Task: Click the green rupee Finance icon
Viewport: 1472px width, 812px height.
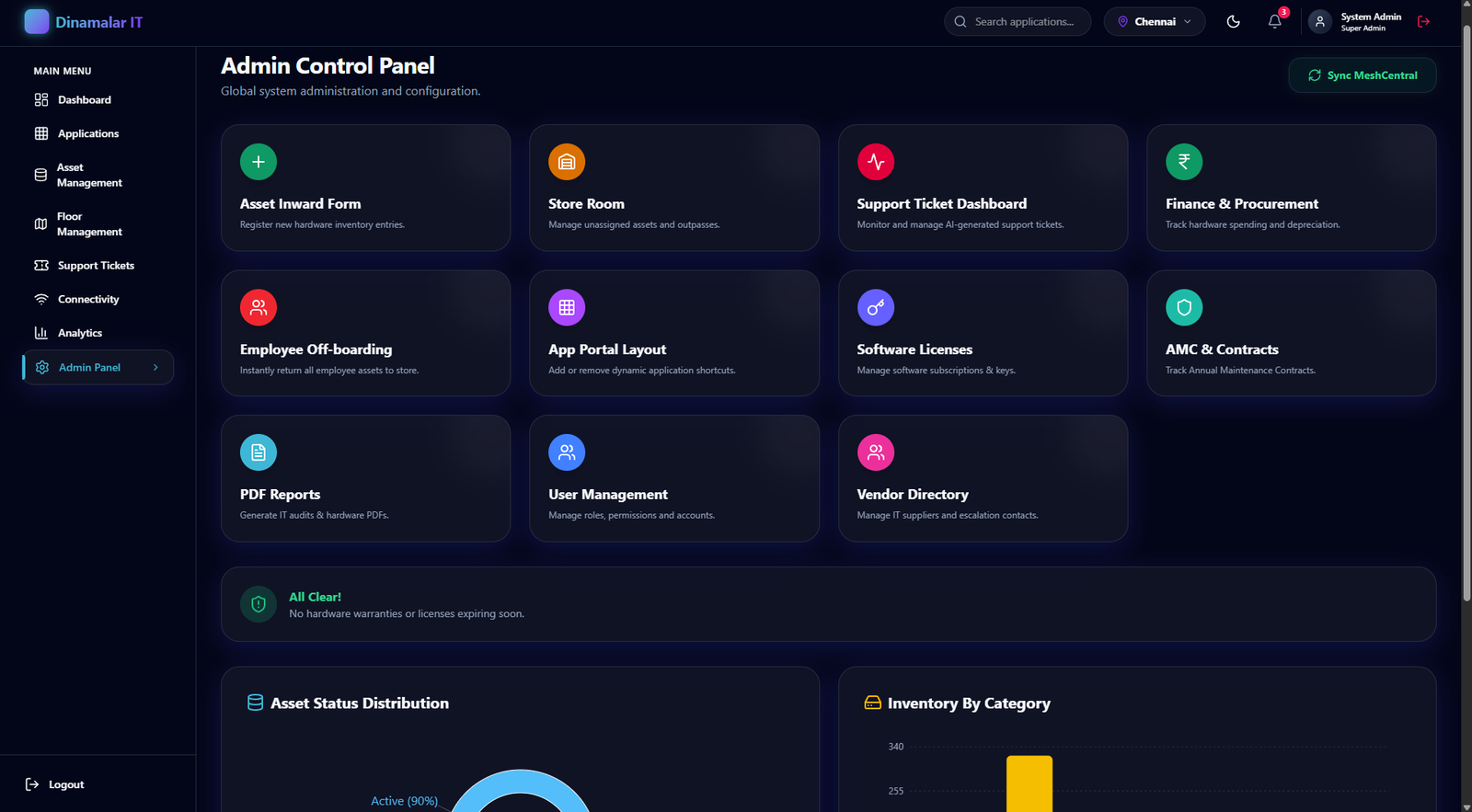Action: [1184, 162]
